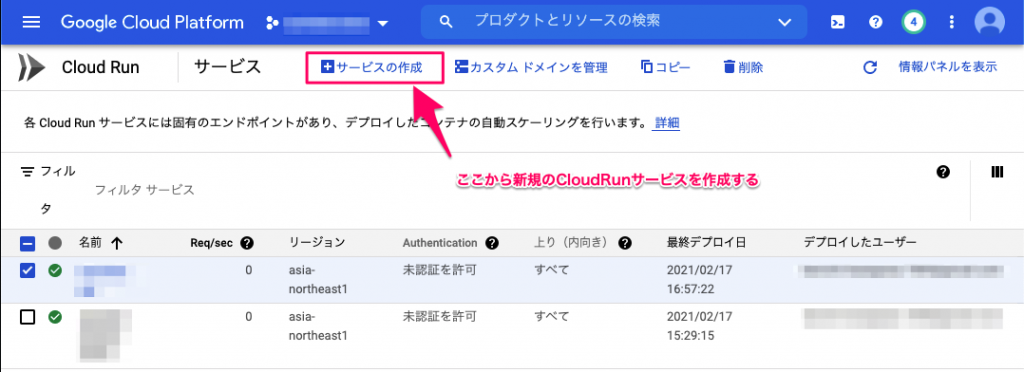Open the column display options icon
The width and height of the screenshot is (1024, 372).
click(997, 172)
